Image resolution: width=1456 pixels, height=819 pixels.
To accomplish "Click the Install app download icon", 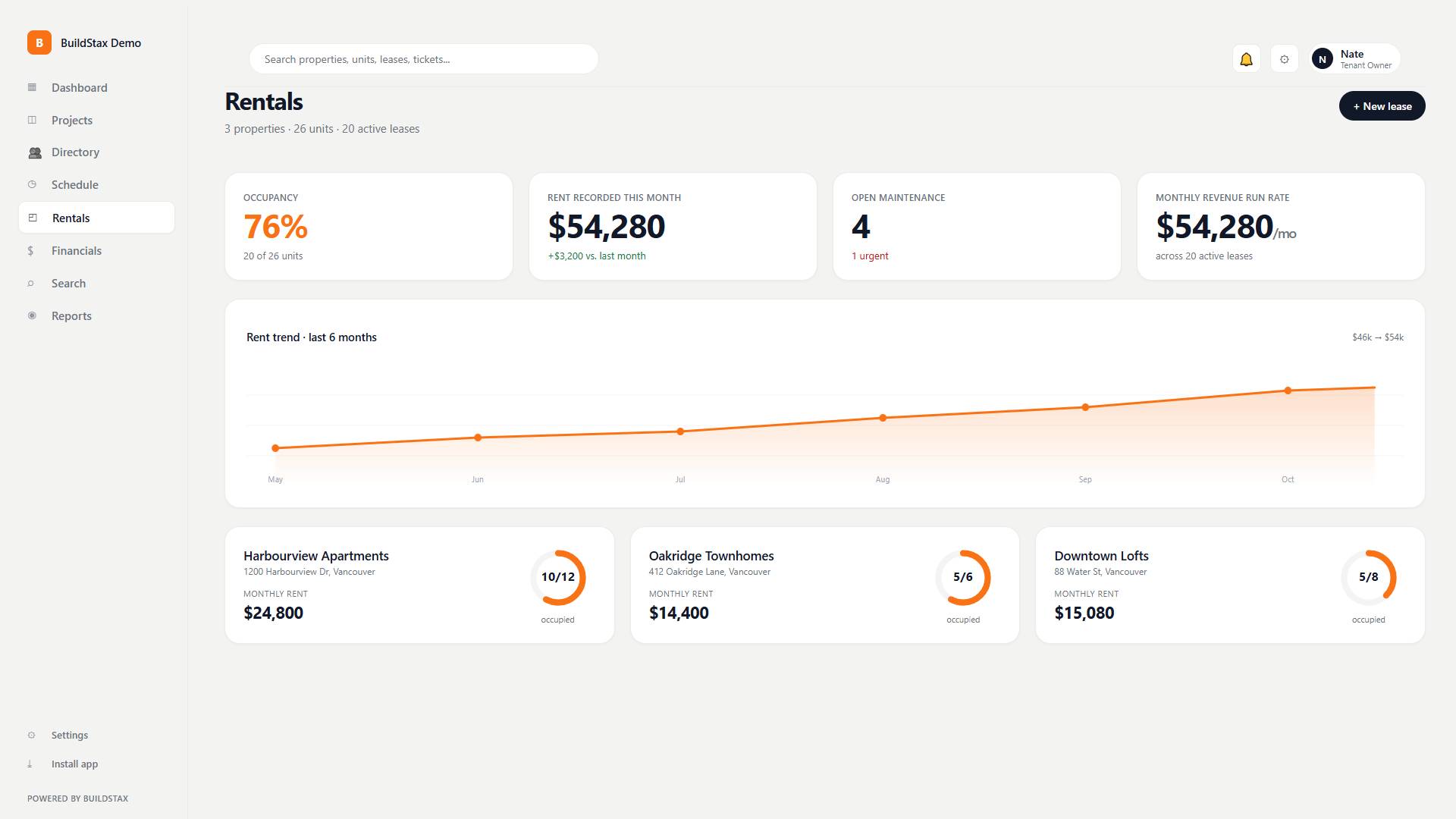I will (x=30, y=764).
